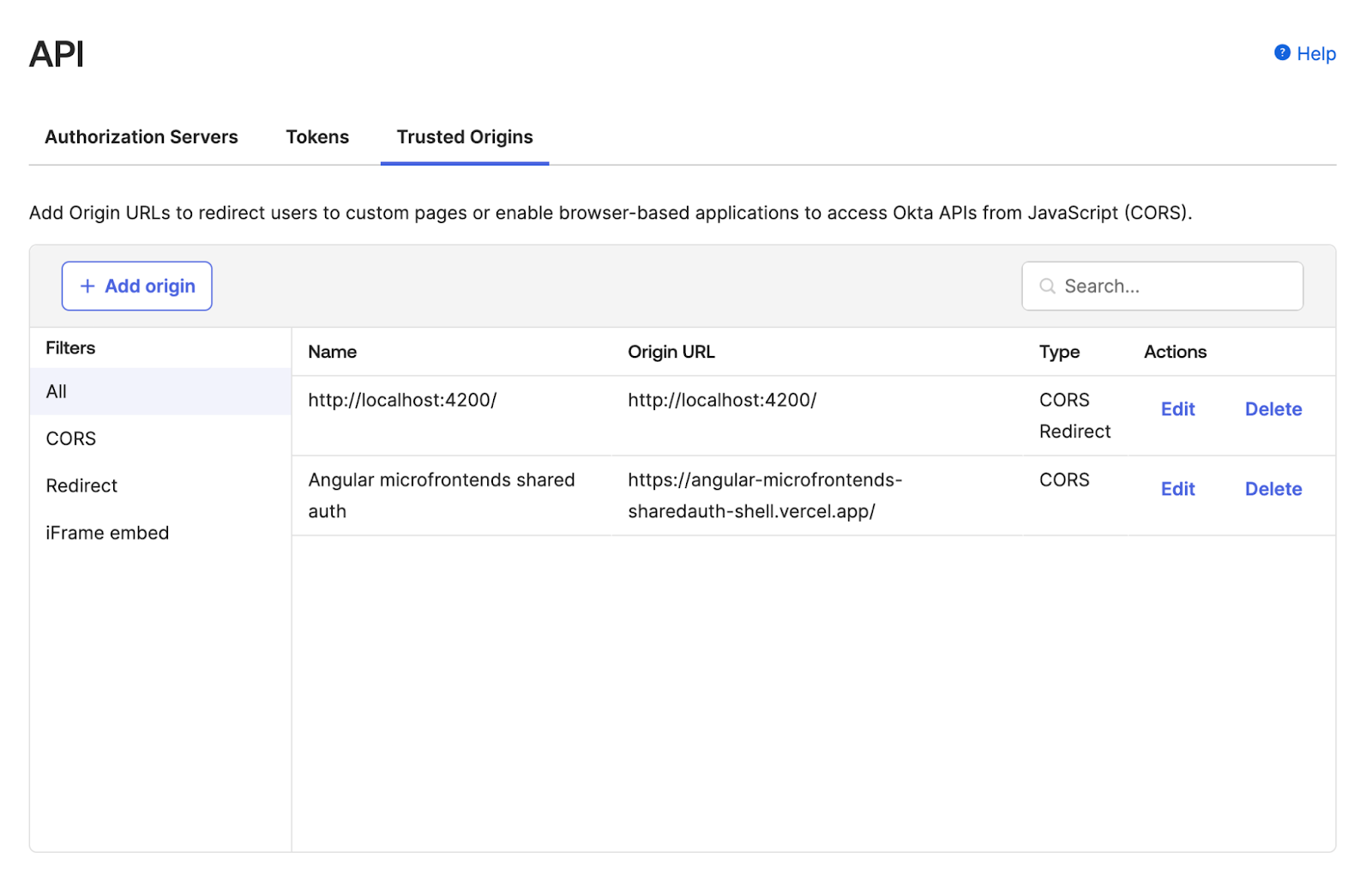Open the Tokens tab
Image resolution: width=1372 pixels, height=881 pixels.
pos(317,137)
